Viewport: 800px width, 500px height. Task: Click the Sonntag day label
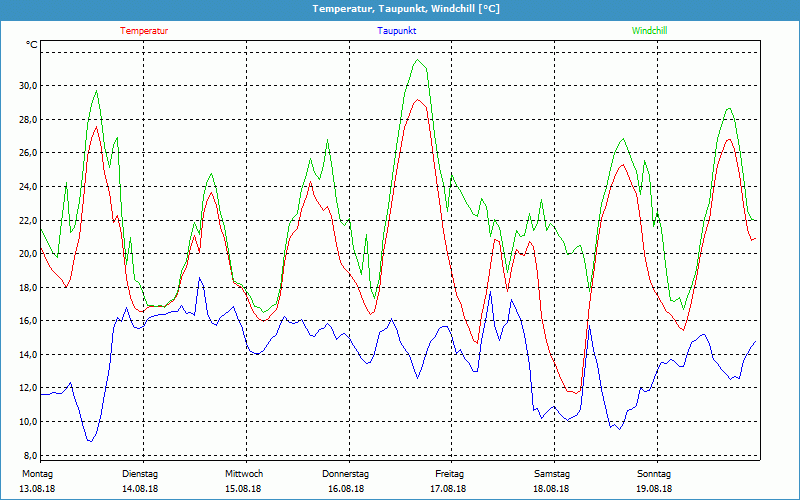click(x=654, y=474)
